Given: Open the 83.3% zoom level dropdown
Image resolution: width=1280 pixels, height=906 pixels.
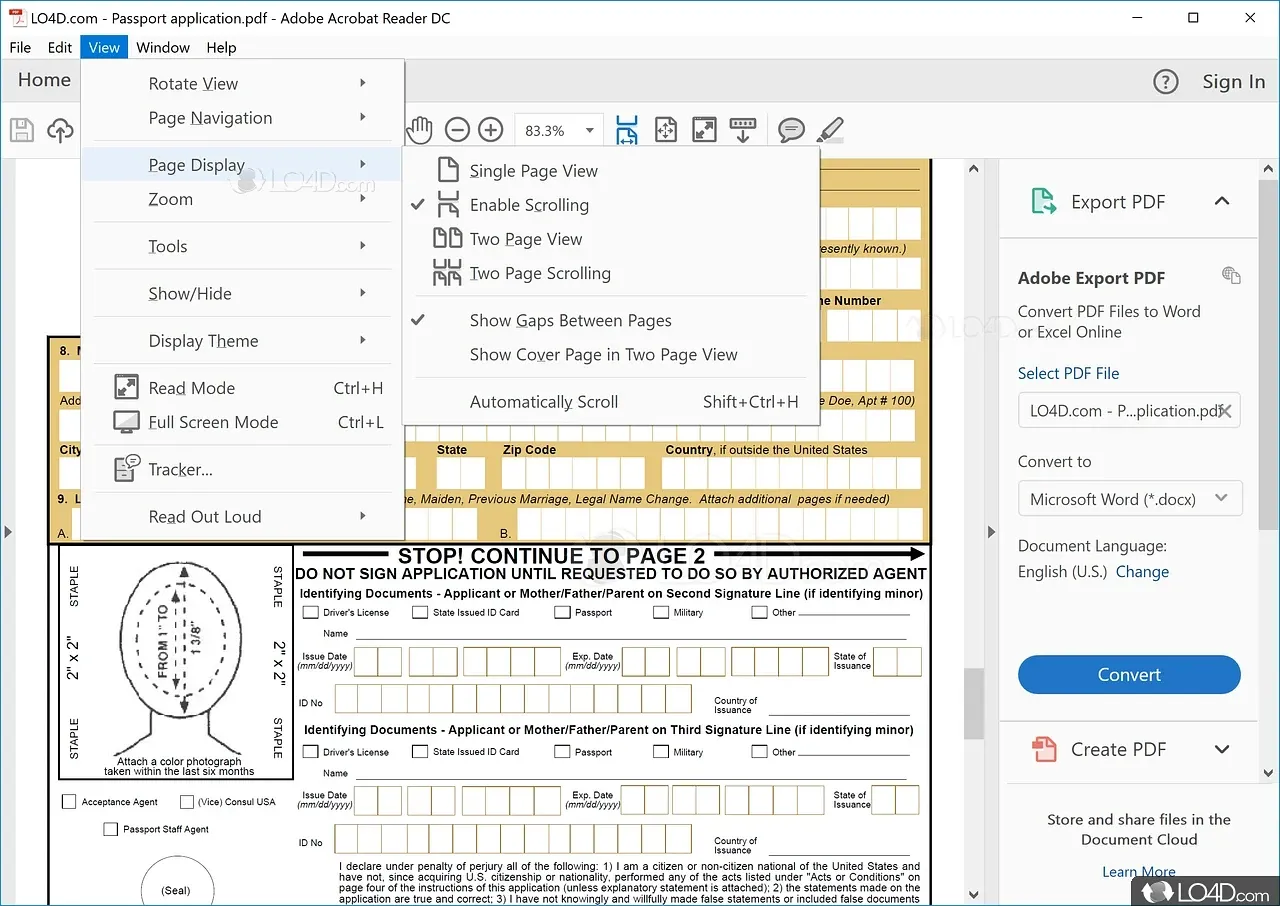Looking at the screenshot, I should pyautogui.click(x=590, y=131).
